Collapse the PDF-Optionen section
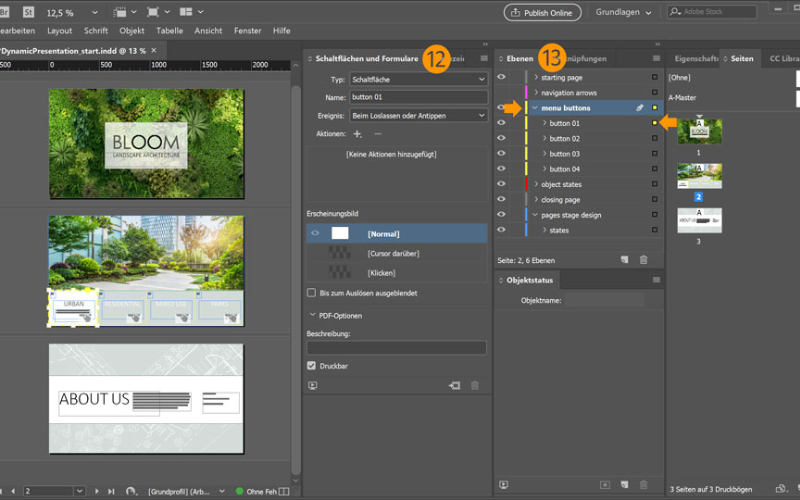Screen dimensions: 800x500 tap(312, 314)
